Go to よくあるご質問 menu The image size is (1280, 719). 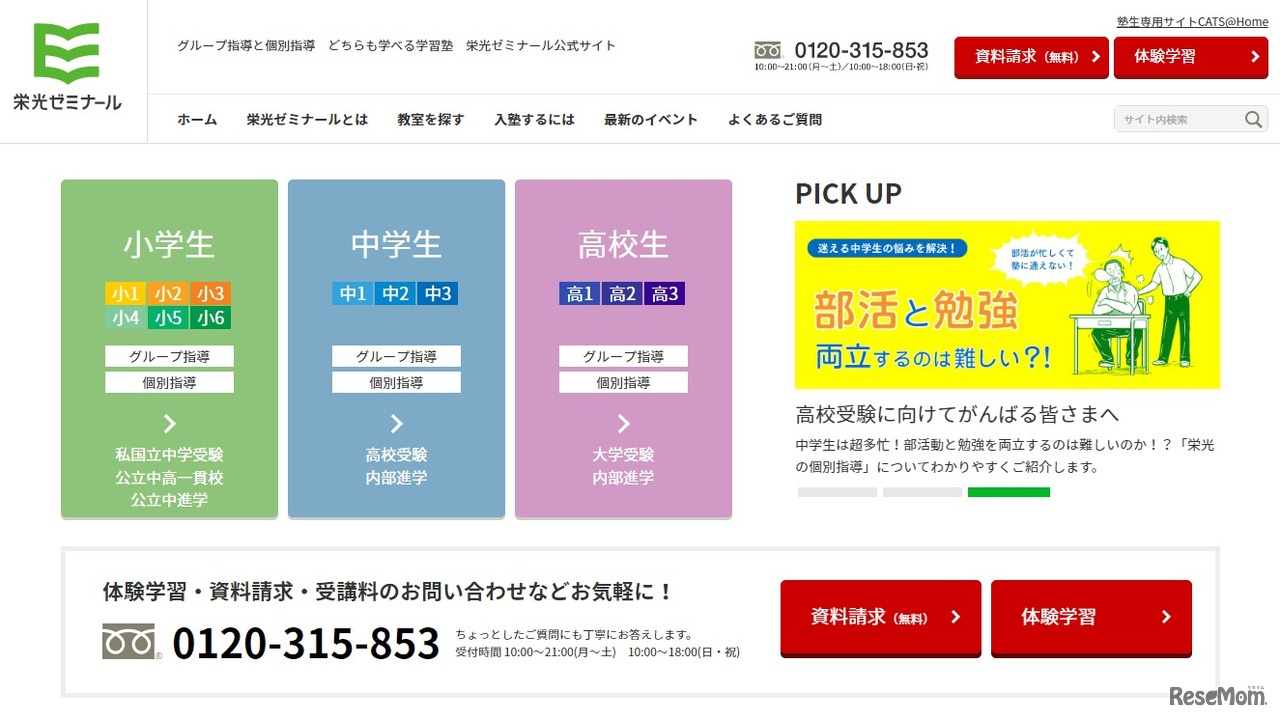775,120
